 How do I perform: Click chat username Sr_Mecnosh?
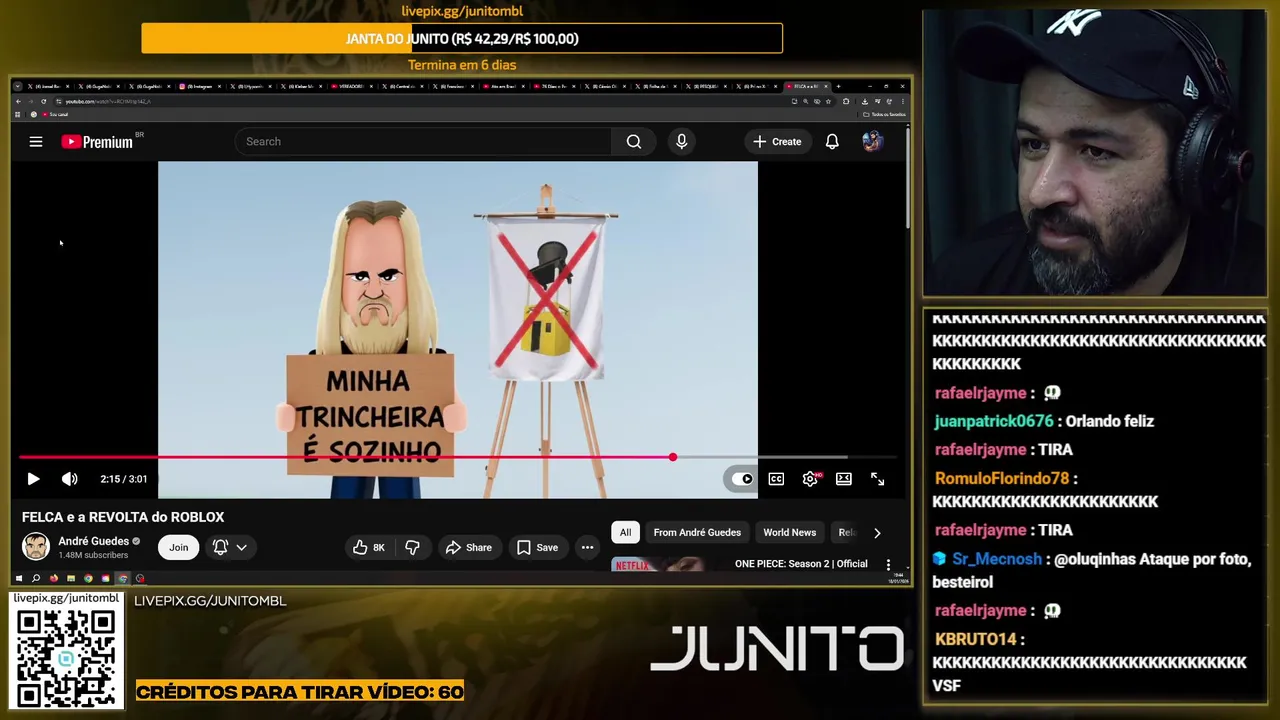(997, 559)
